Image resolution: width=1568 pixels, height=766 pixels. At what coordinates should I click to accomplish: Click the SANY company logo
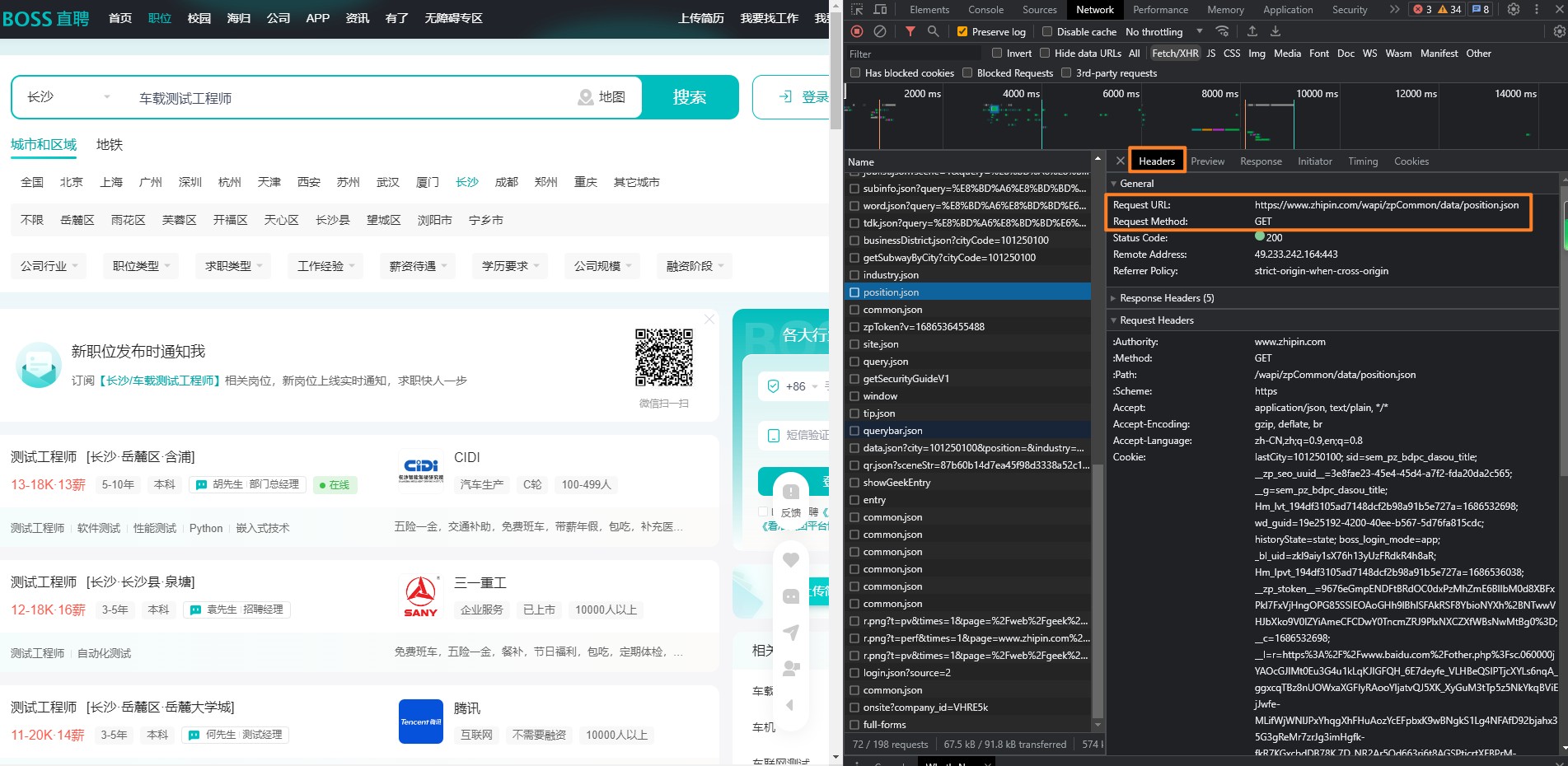pos(421,596)
